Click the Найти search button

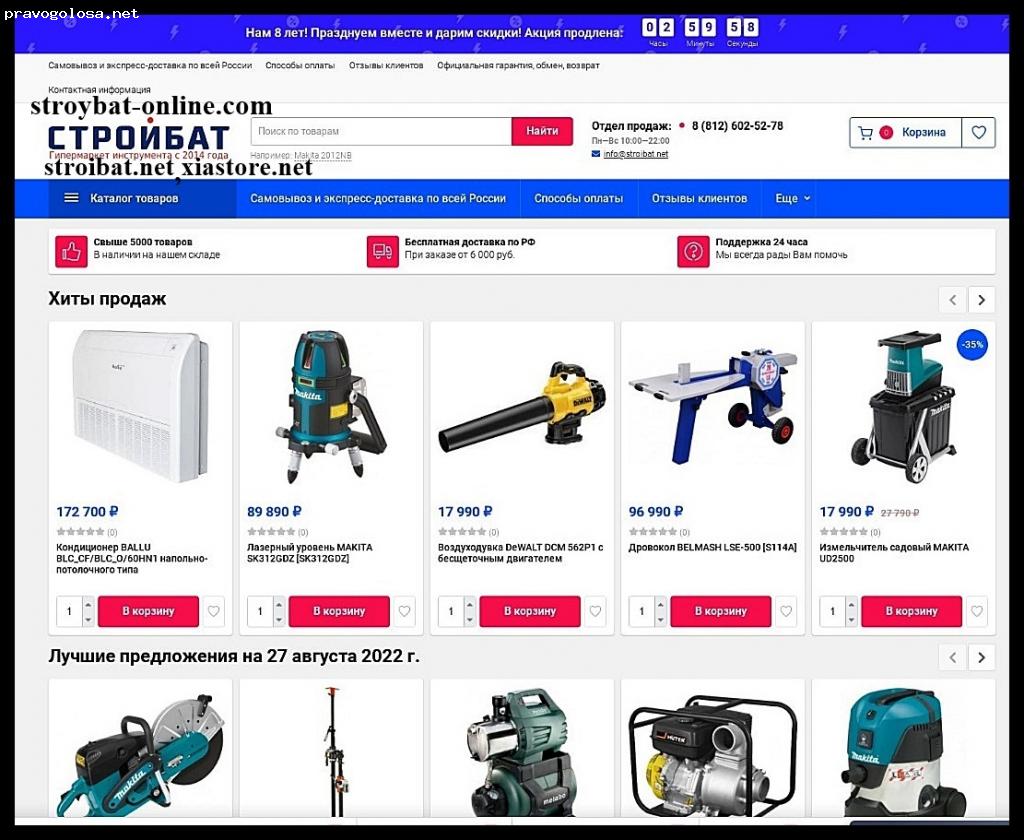point(542,131)
